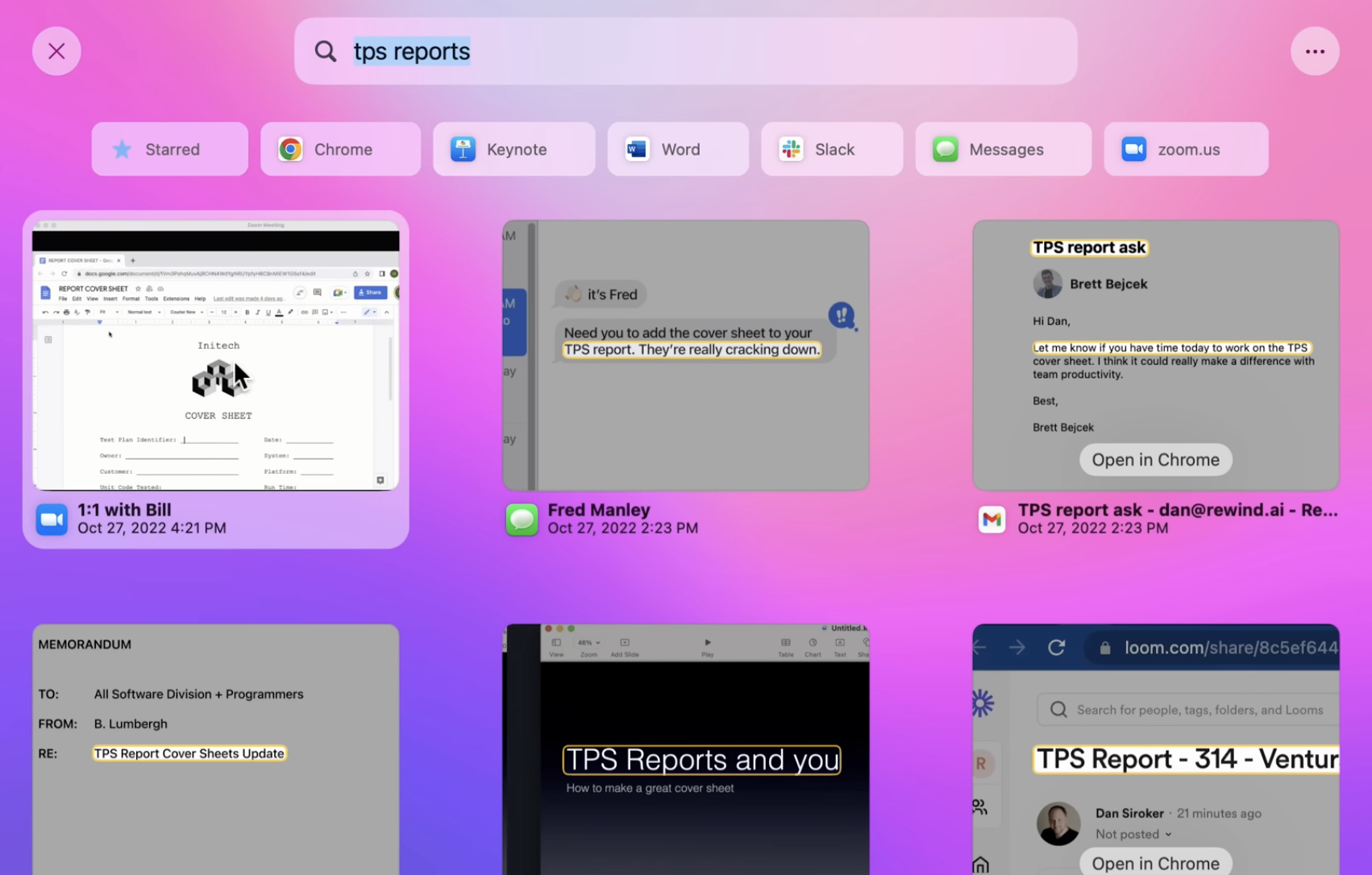Click the Share button in the Zoom thumbnail doc
1372x875 pixels.
coord(371,292)
